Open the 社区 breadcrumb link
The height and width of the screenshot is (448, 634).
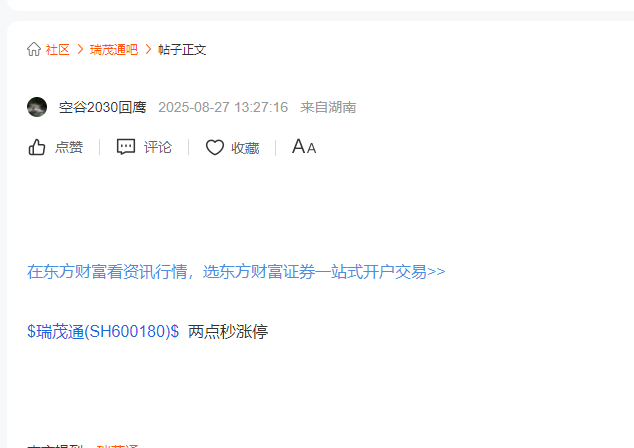[x=57, y=50]
